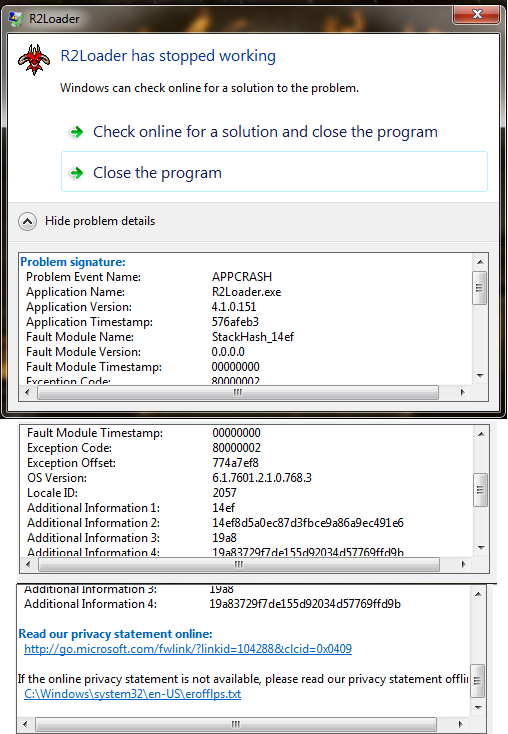Viewport: 508px width, 734px height.
Task: Click down arrow of top details scrollbar
Action: click(480, 375)
